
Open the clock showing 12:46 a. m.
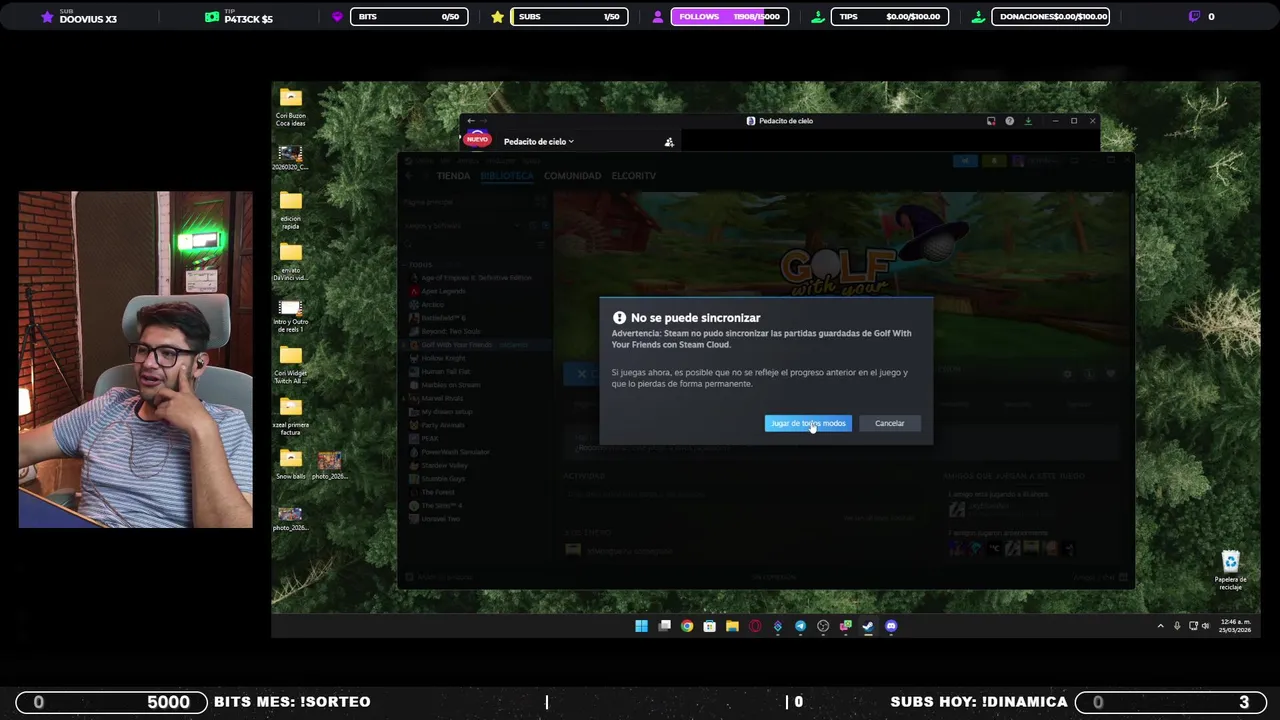(1234, 626)
